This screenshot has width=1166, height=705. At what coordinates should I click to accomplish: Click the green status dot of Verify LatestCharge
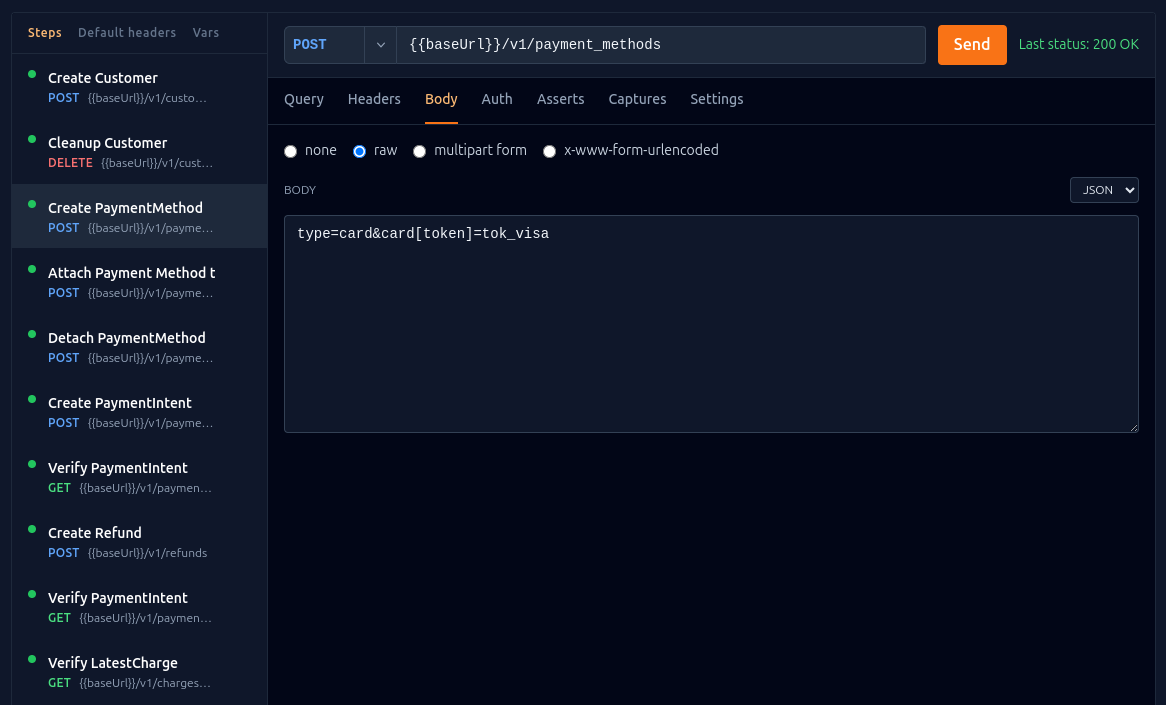(x=32, y=659)
